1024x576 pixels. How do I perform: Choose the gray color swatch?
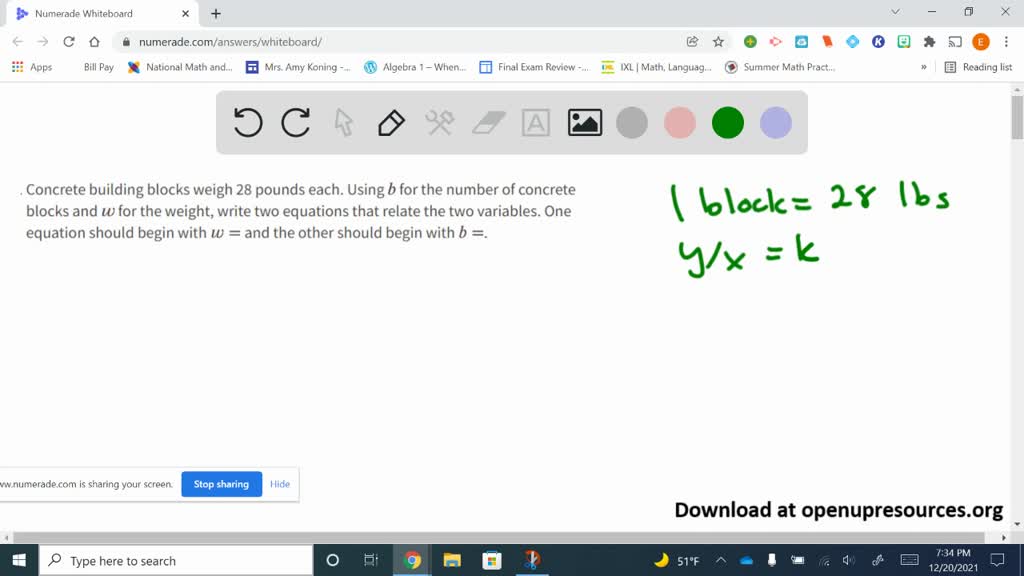(x=632, y=123)
